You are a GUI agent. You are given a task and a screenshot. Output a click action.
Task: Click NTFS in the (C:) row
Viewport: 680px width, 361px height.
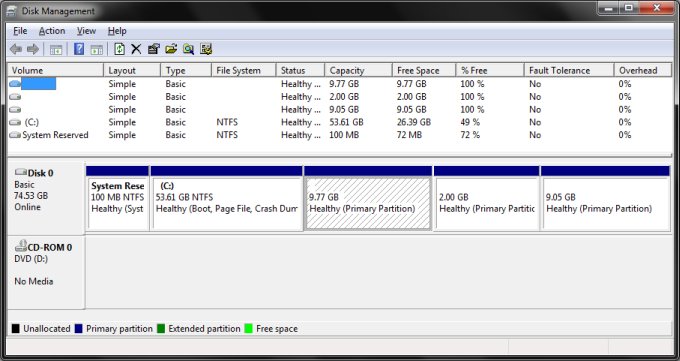(227, 122)
